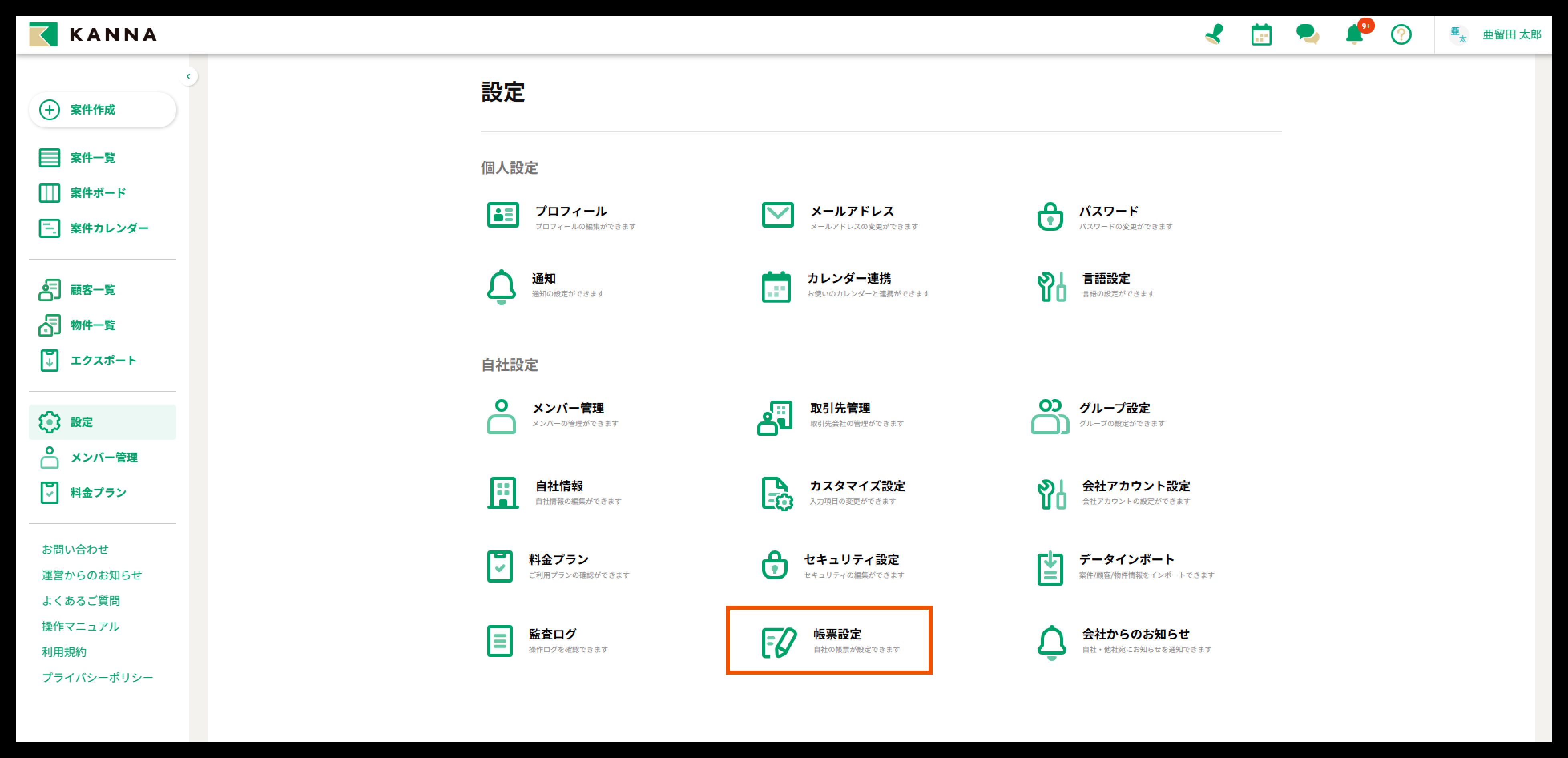The width and height of the screenshot is (1568, 758).
Task: Open notifications bell with 9+ badge
Action: pos(1354,35)
